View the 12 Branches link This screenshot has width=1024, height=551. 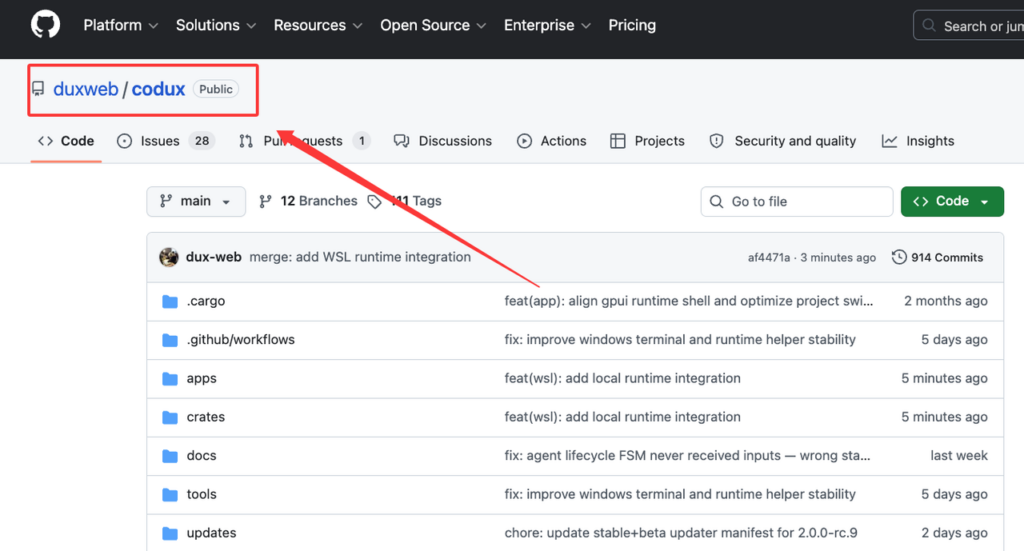click(x=308, y=201)
